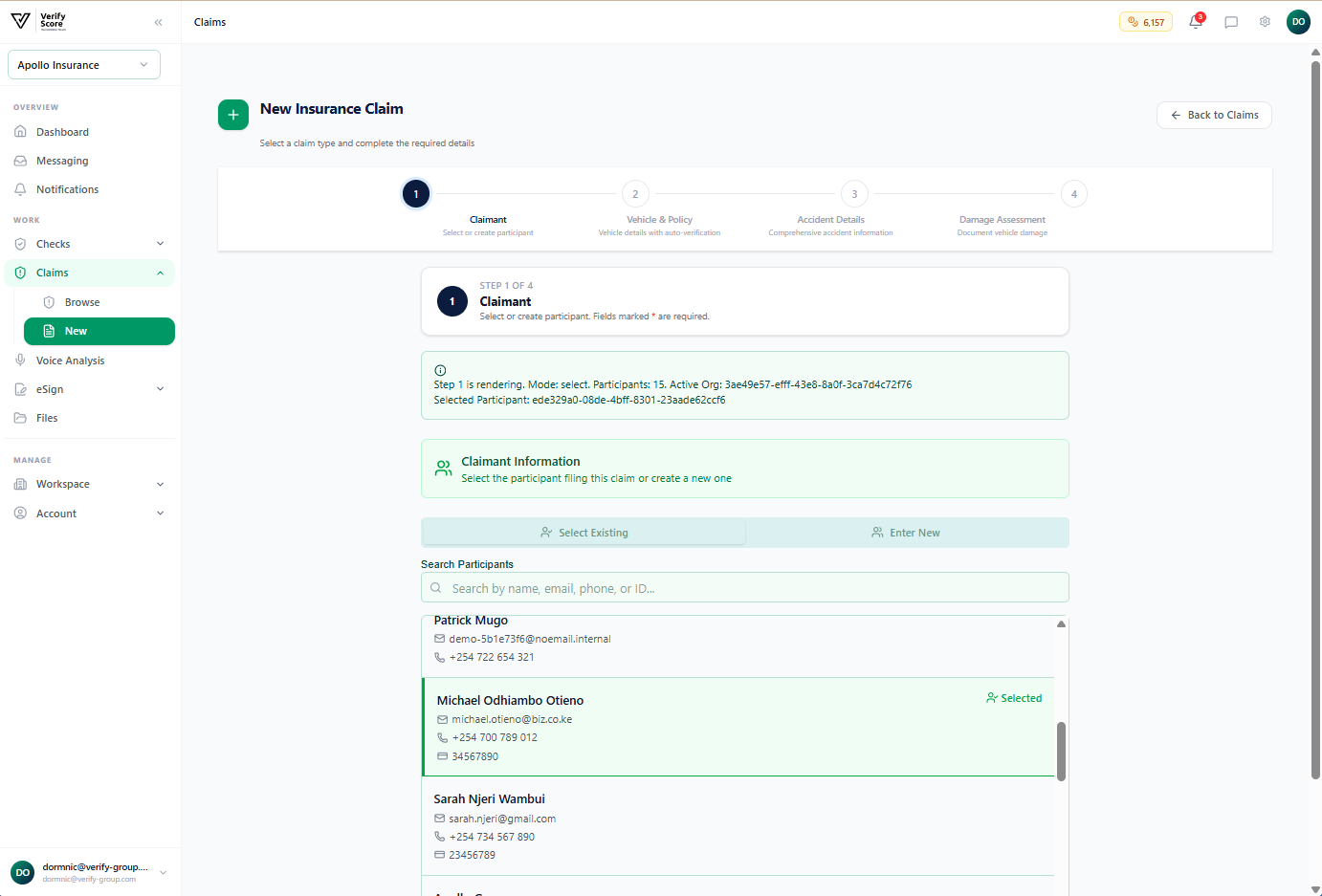Click the Dashboard home icon

tap(20, 132)
